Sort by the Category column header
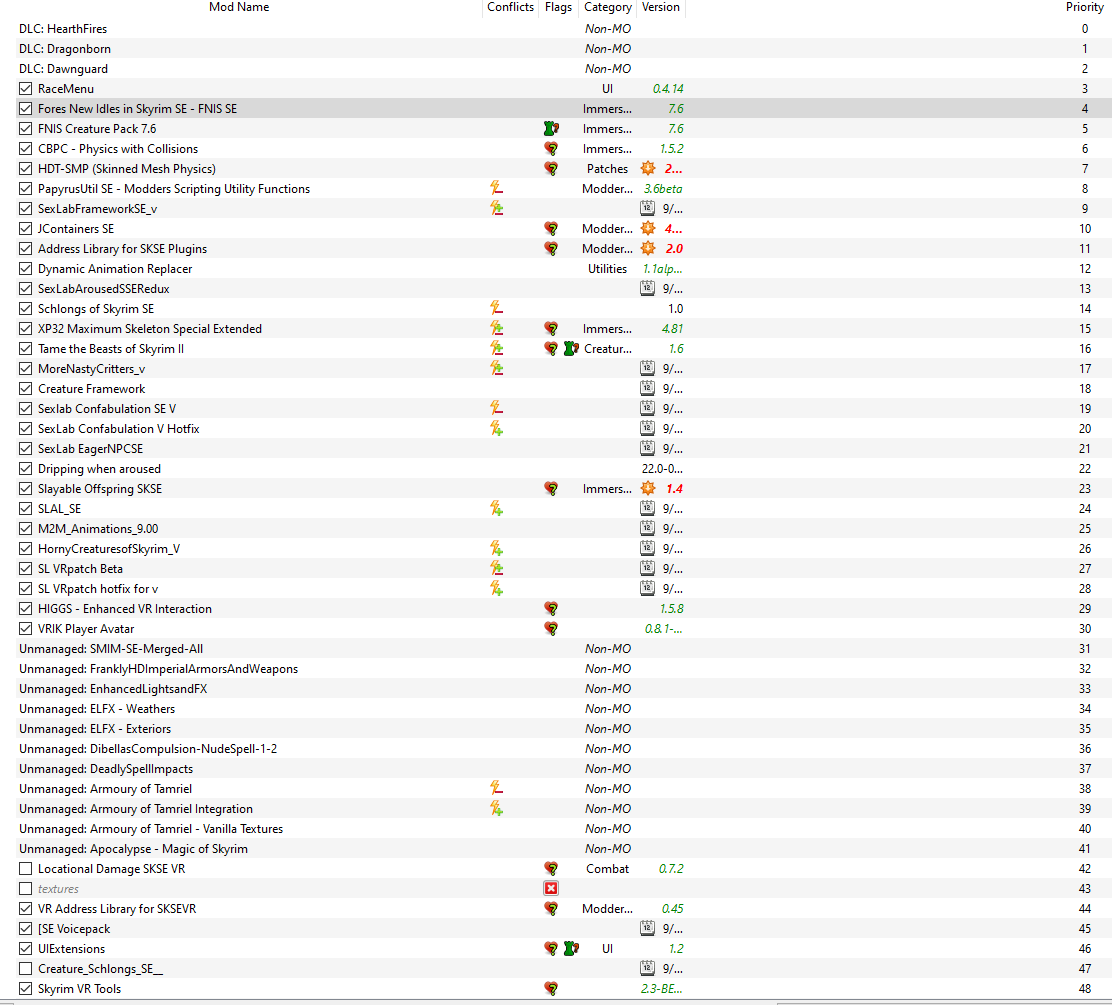Viewport: 1112px width, 1005px height. coord(608,7)
